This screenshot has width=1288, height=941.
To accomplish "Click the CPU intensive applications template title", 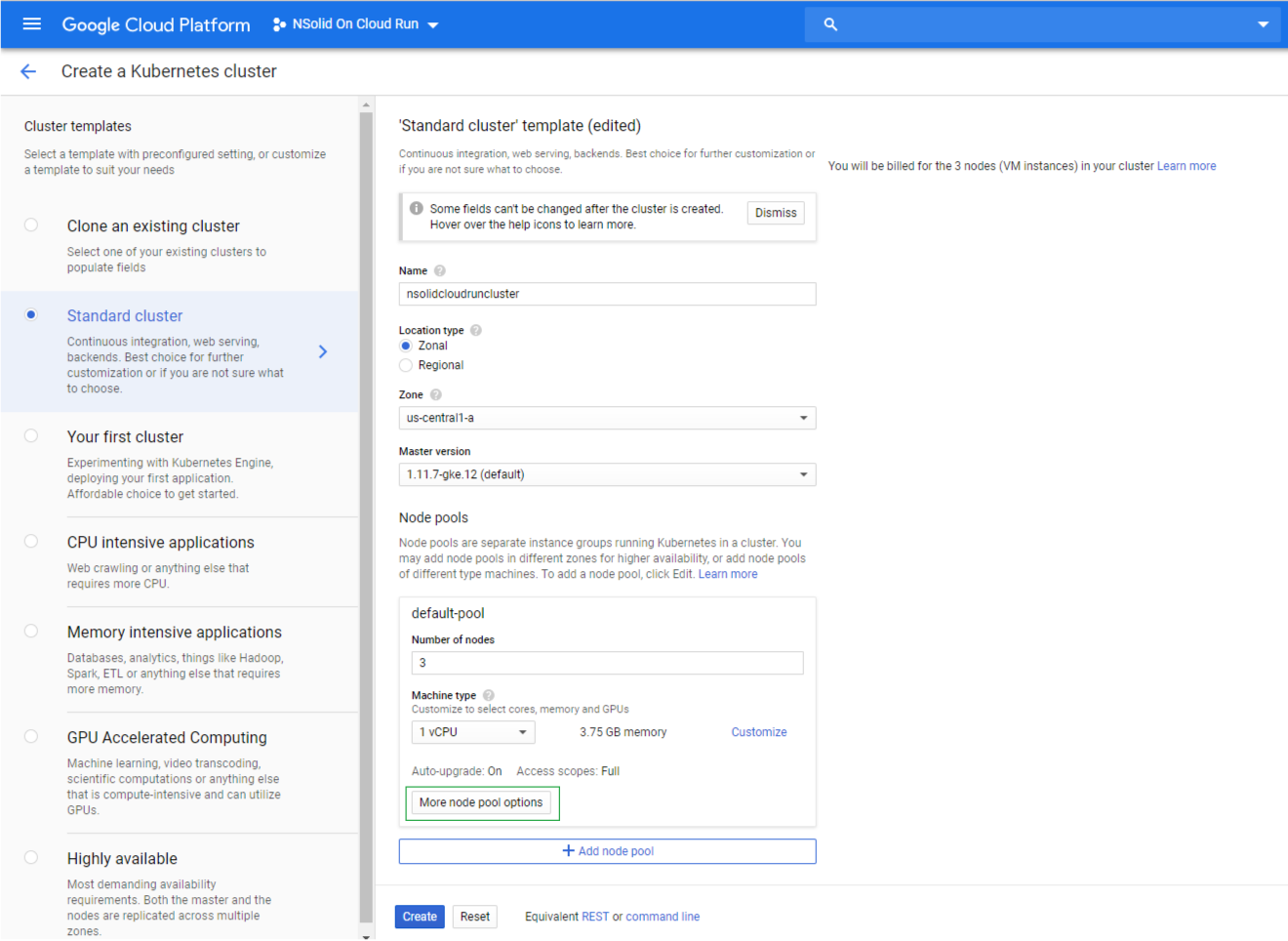I will (161, 543).
